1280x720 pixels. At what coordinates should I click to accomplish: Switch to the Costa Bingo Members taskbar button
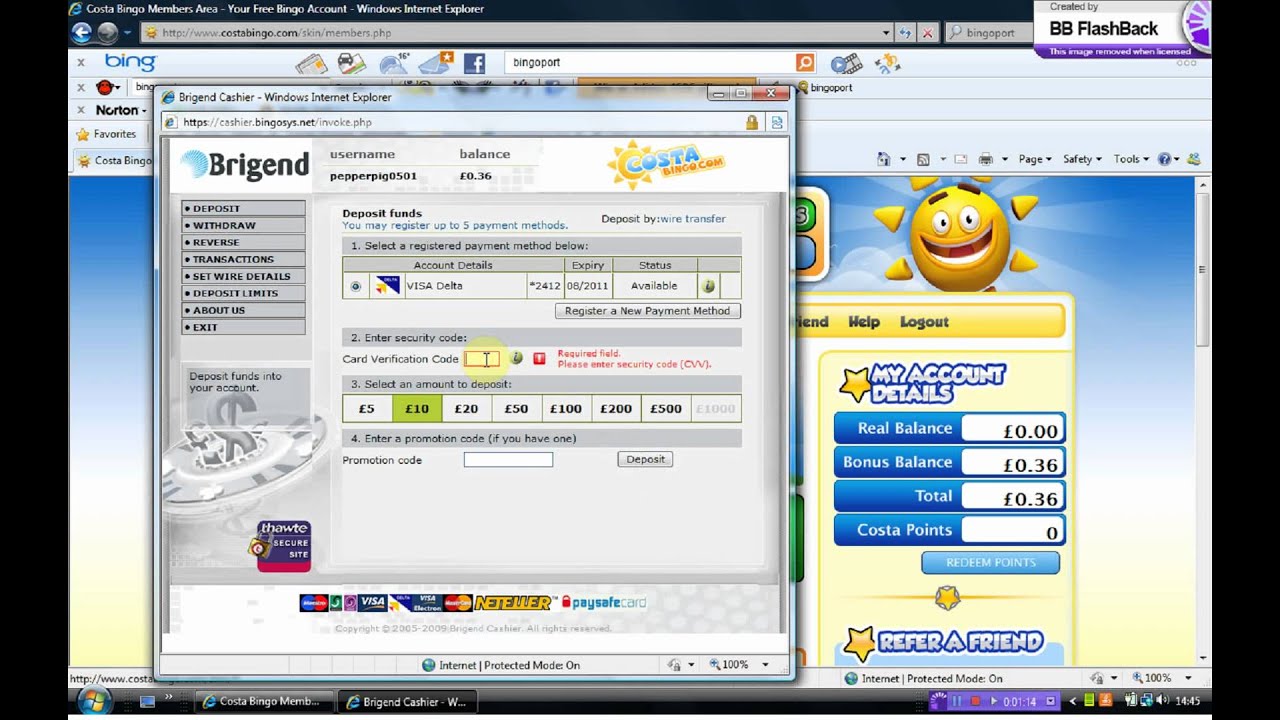(x=262, y=702)
